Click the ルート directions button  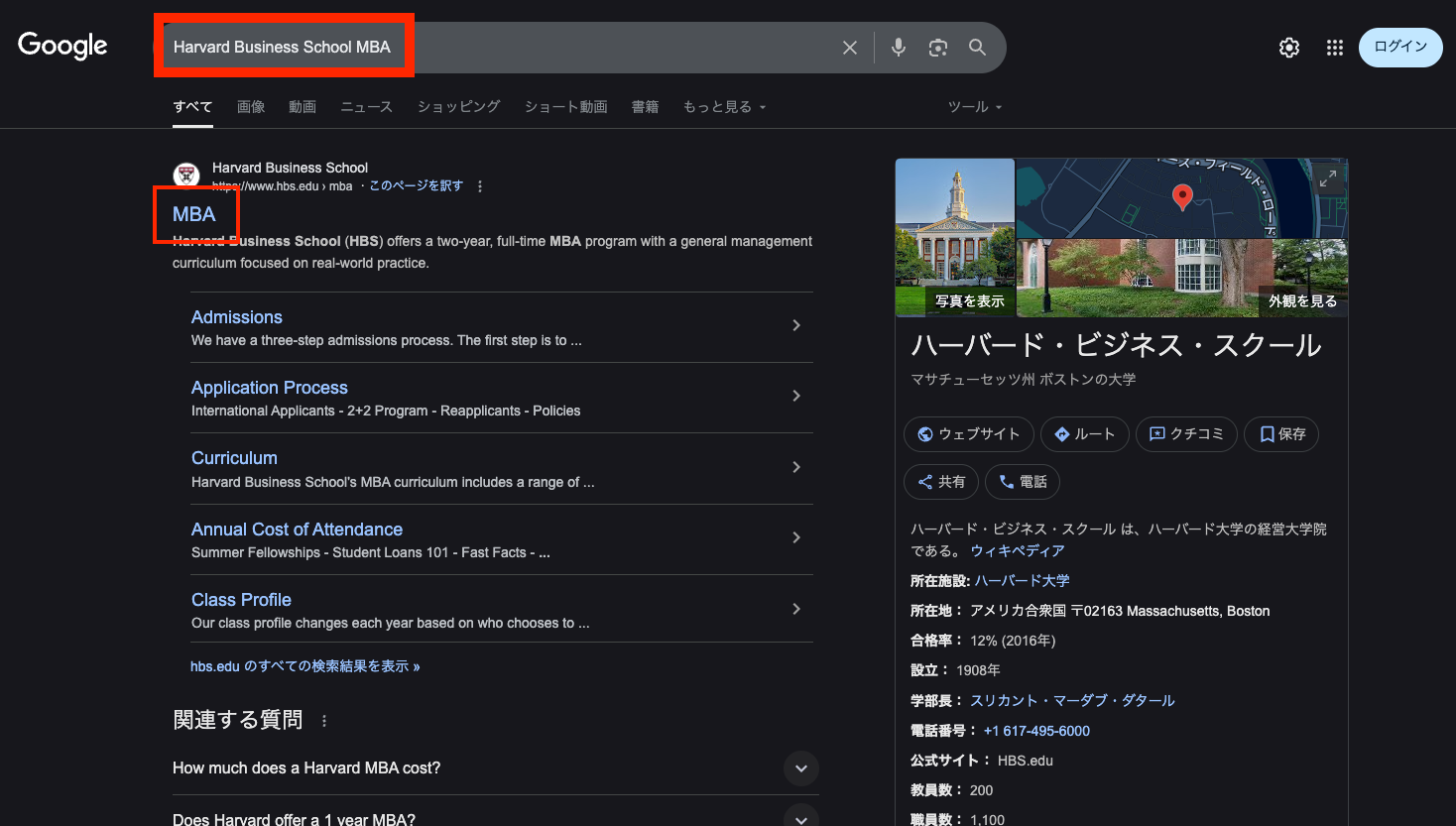click(x=1085, y=434)
